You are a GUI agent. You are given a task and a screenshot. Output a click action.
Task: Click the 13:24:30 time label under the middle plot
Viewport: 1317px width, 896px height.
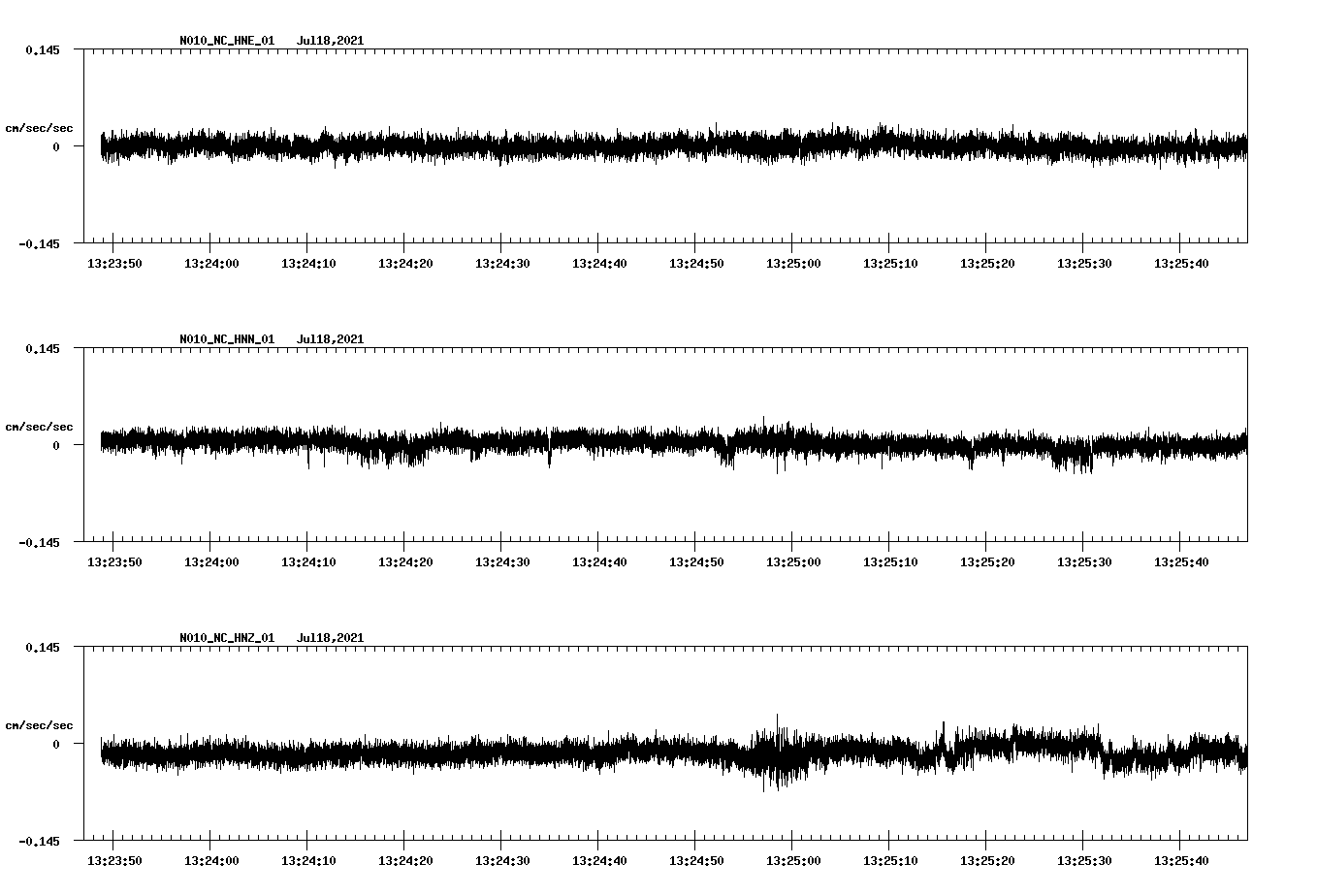502,560
